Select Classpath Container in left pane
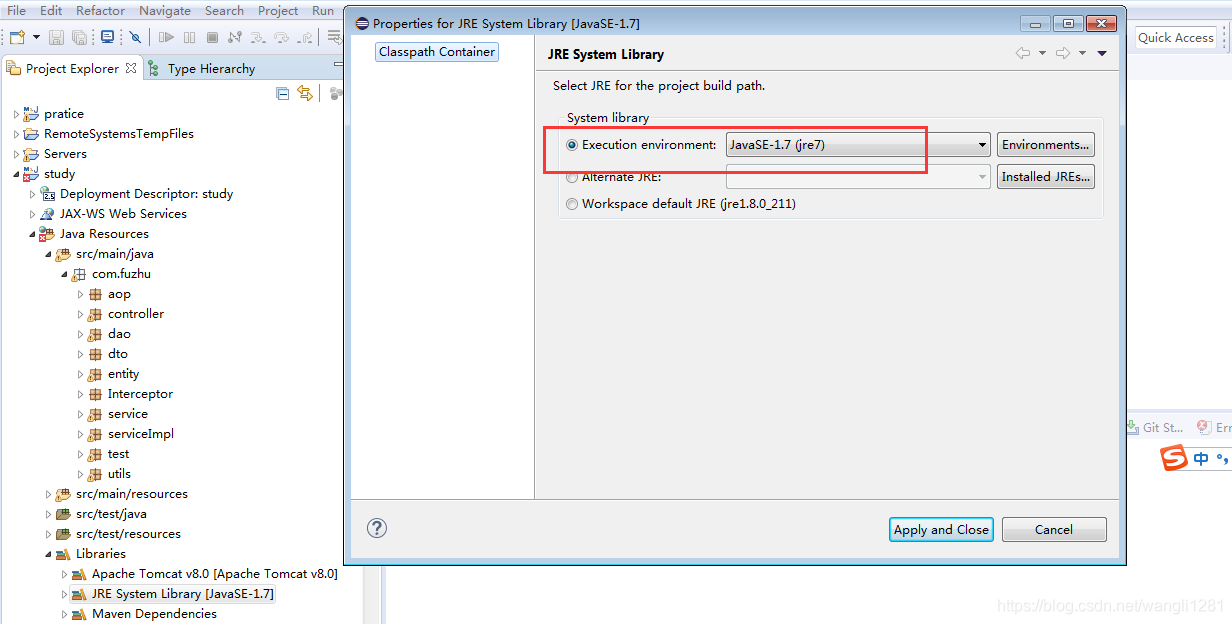Screen dimensions: 1232x624 437,52
